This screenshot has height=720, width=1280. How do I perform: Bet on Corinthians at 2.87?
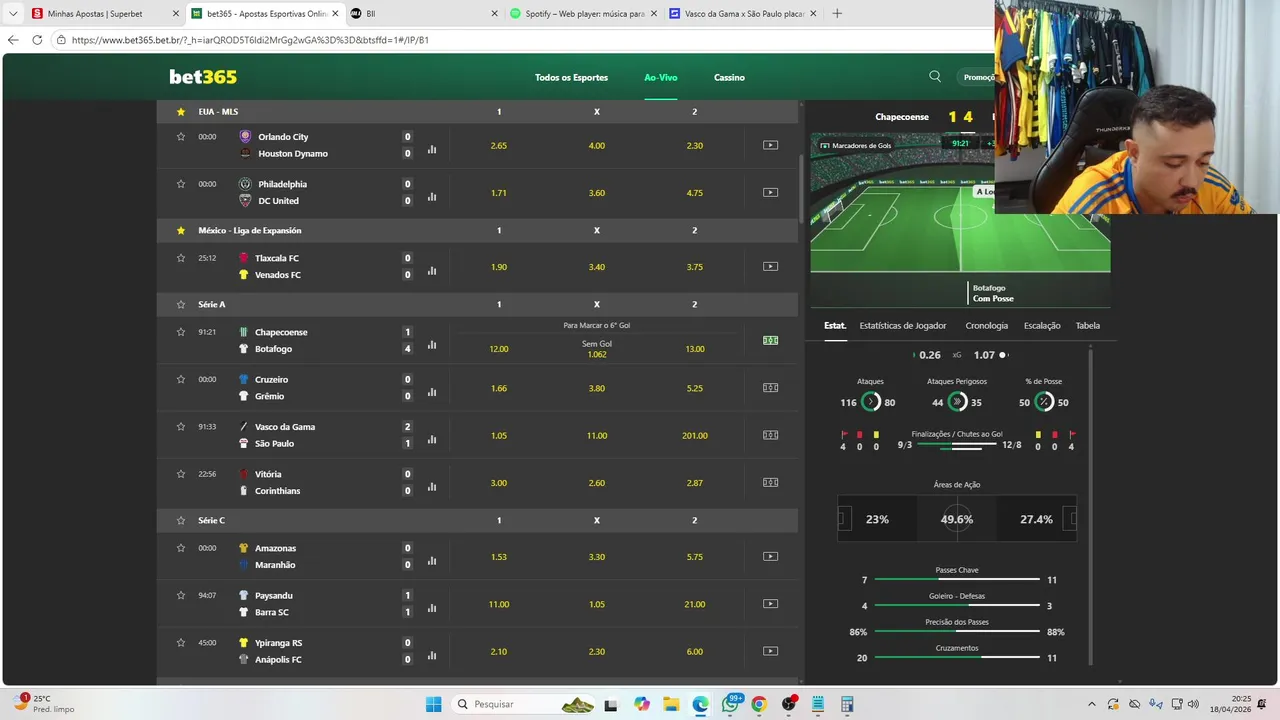pos(695,482)
